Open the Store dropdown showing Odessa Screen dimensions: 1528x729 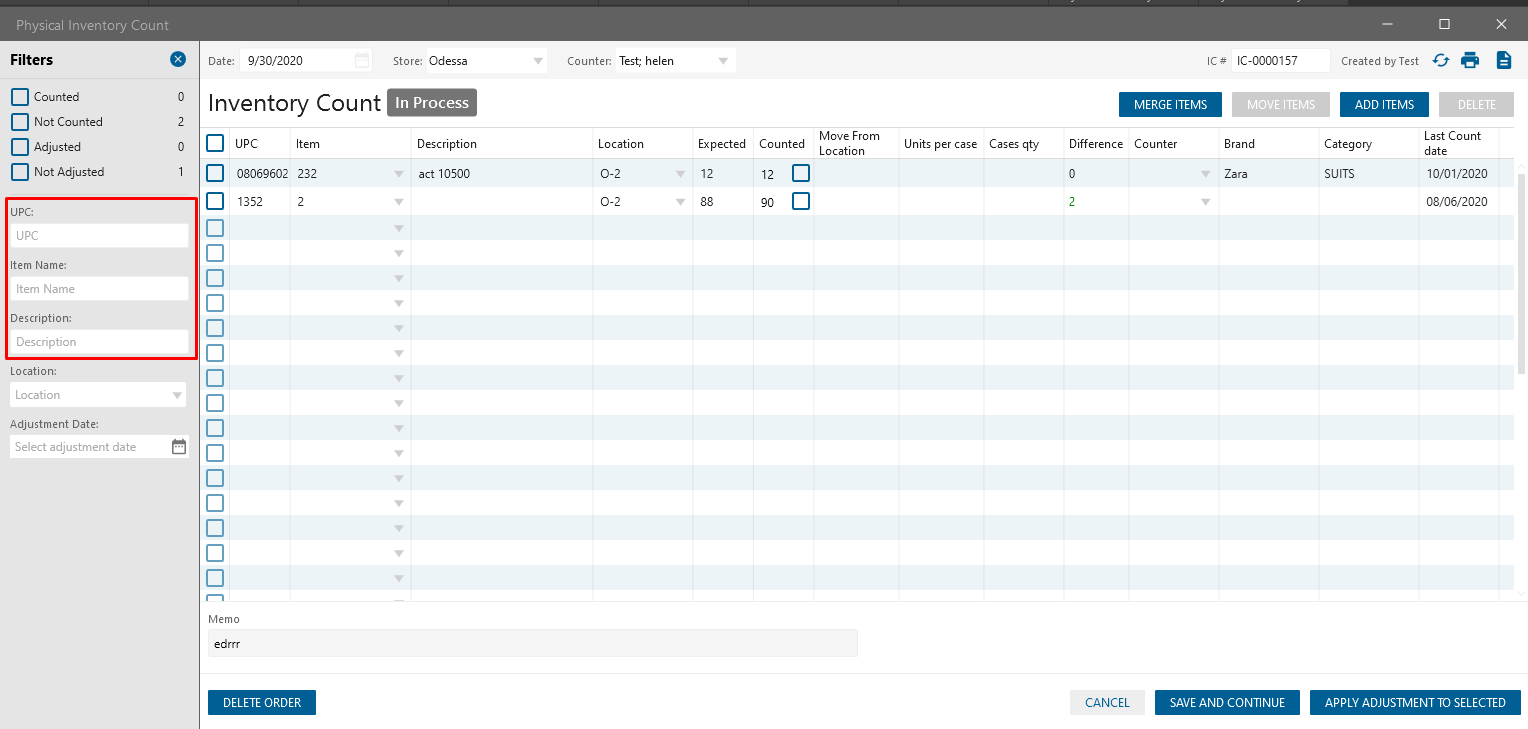(x=539, y=61)
